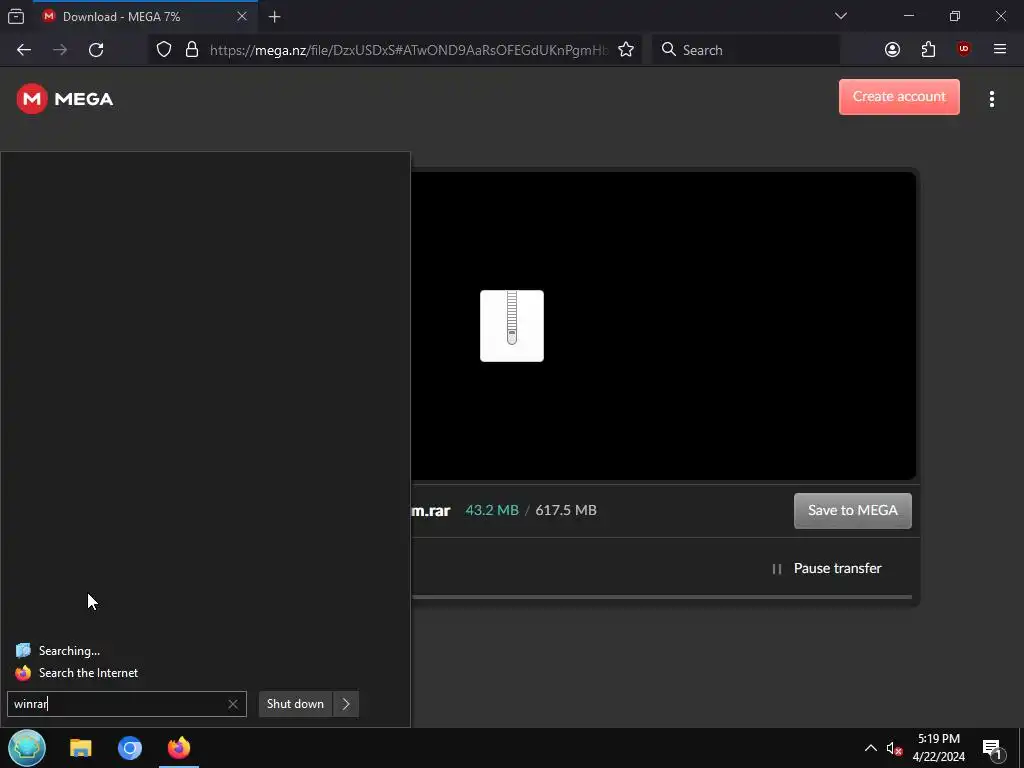Screen dimensions: 1024x768
Task: Expand the list all tabs chevron
Action: click(x=840, y=16)
